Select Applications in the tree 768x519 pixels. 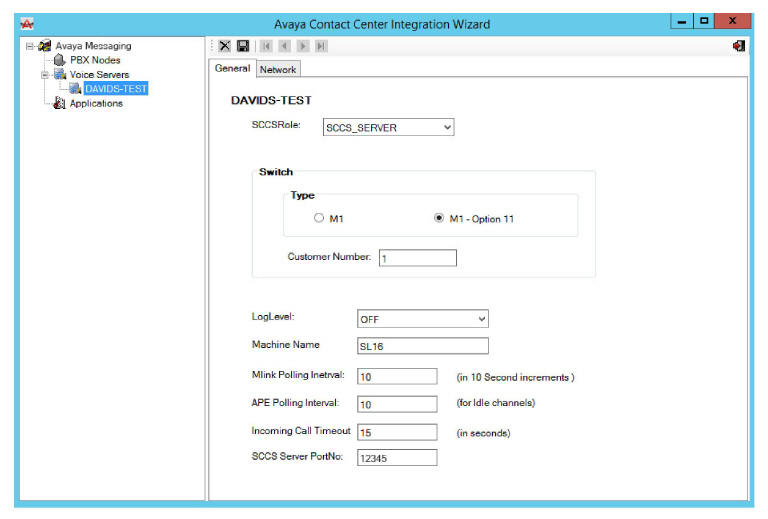[x=96, y=103]
